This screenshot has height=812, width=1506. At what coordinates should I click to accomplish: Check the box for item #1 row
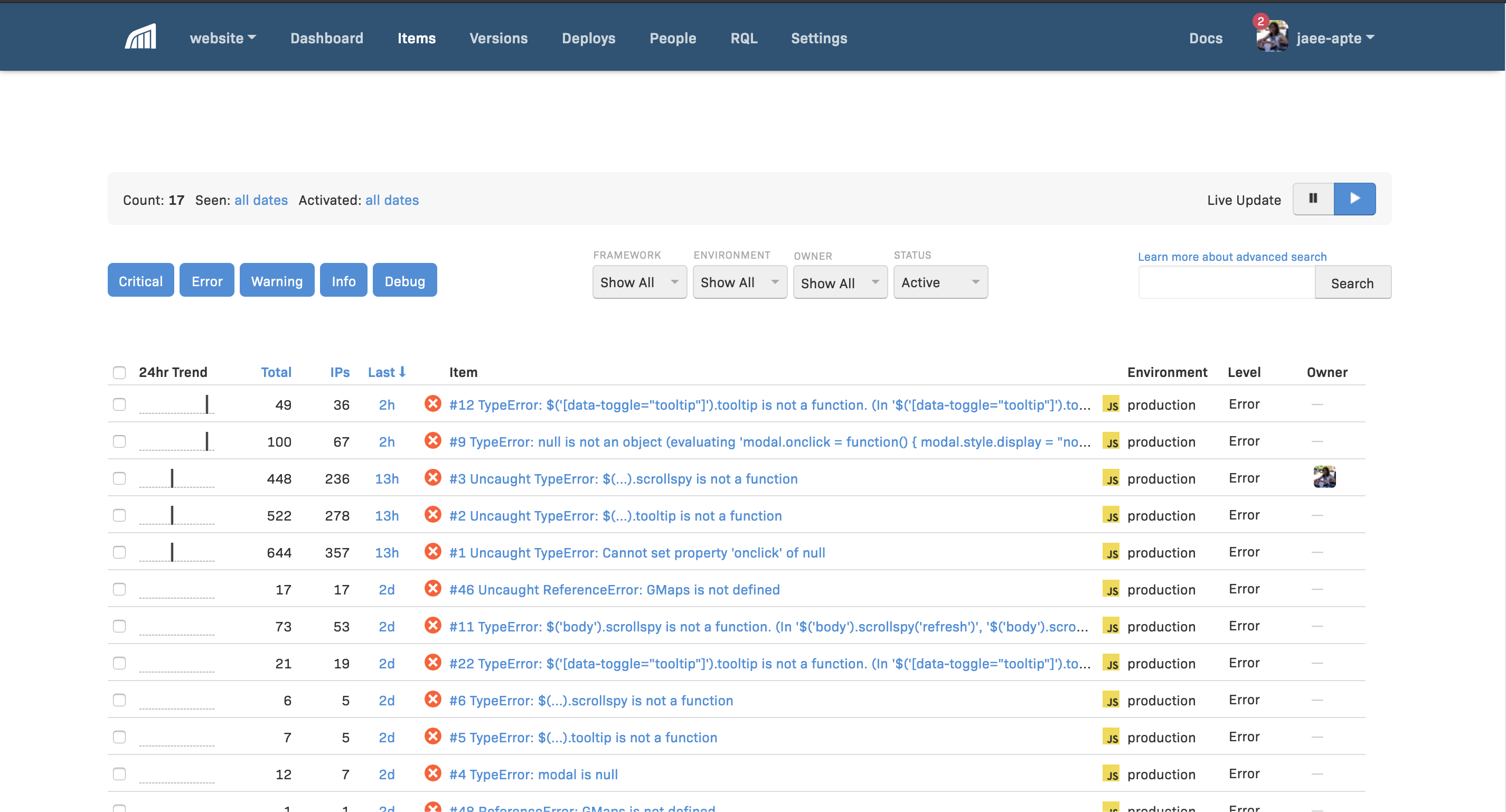(x=119, y=552)
